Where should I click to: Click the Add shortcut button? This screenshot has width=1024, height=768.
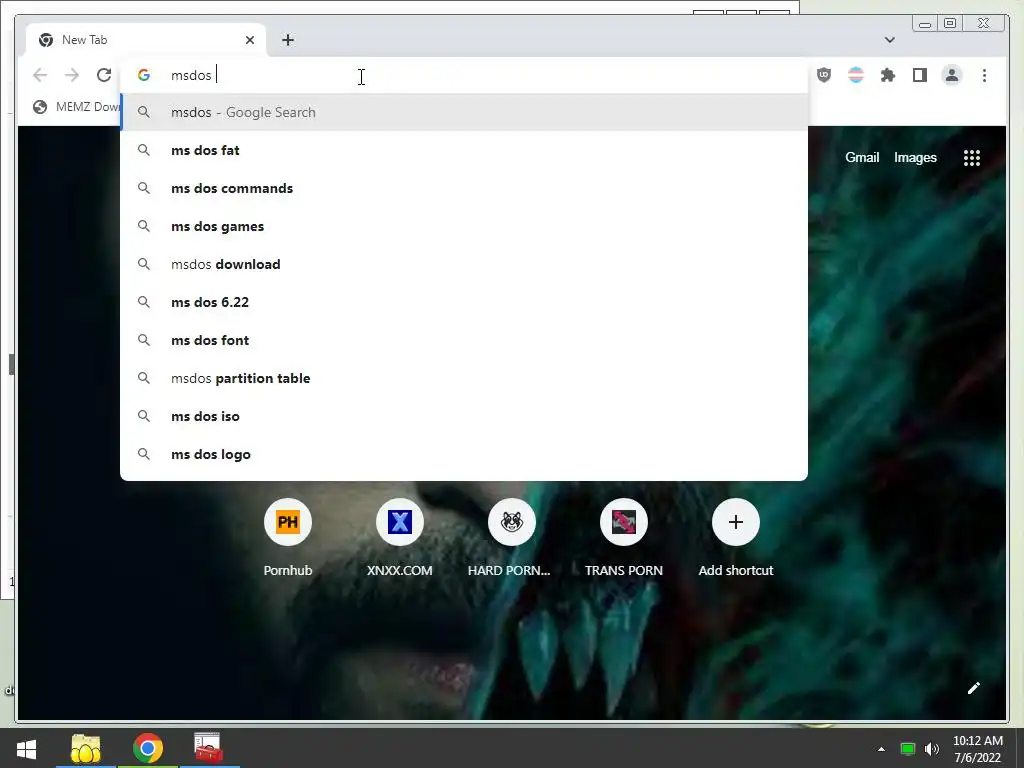tap(735, 538)
